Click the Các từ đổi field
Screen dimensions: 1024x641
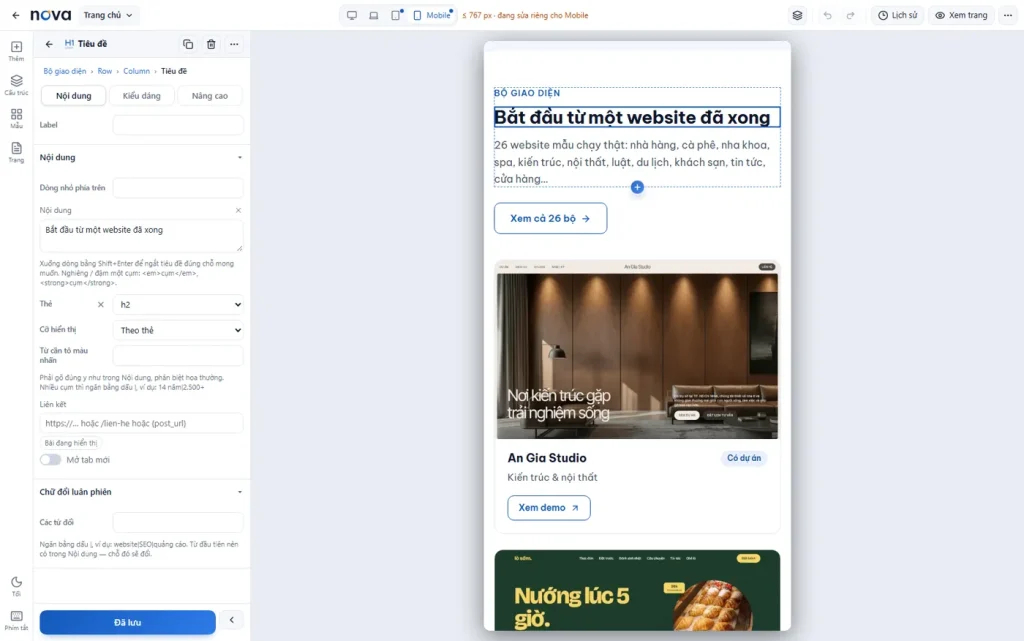[178, 522]
